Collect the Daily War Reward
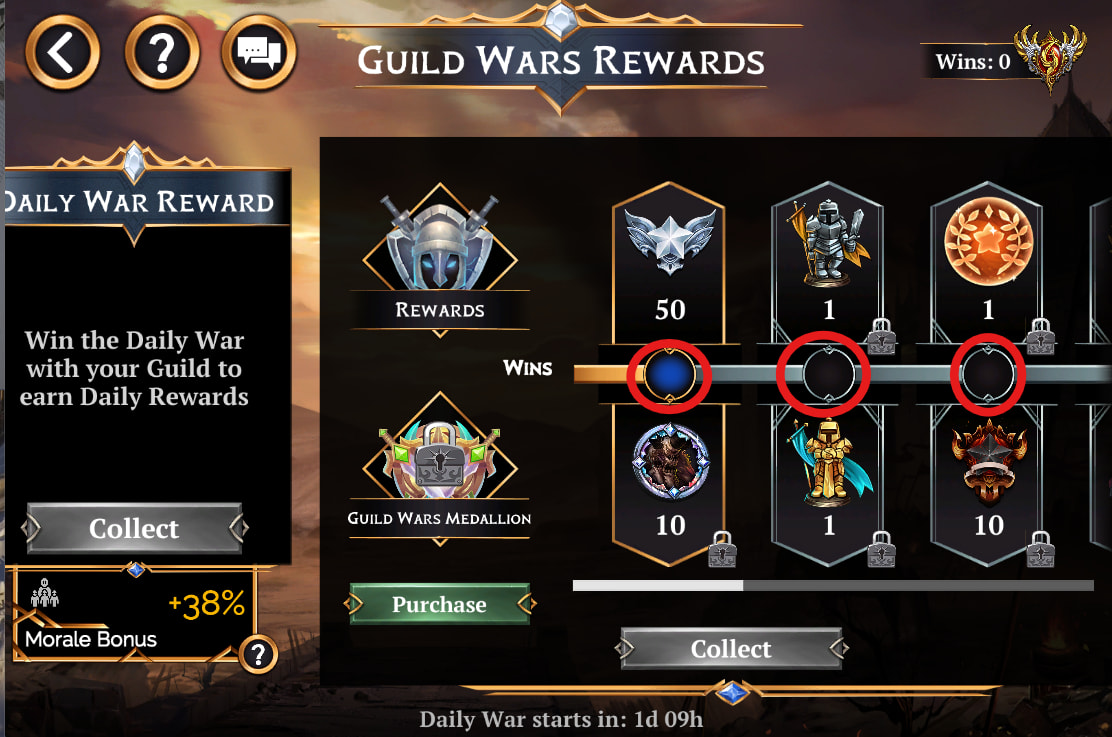 coord(135,528)
